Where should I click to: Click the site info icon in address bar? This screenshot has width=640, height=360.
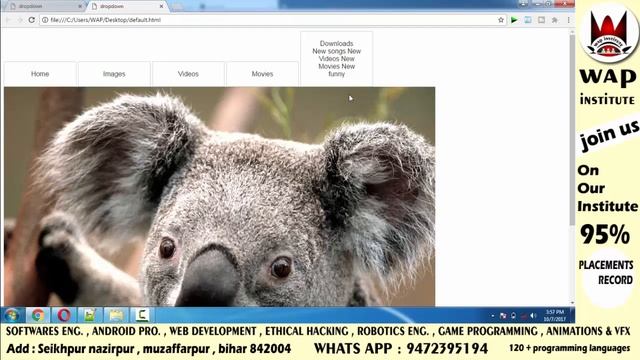[x=45, y=20]
